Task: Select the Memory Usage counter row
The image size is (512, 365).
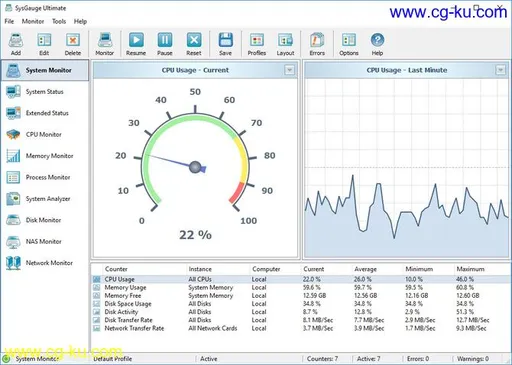Action: coord(301,287)
